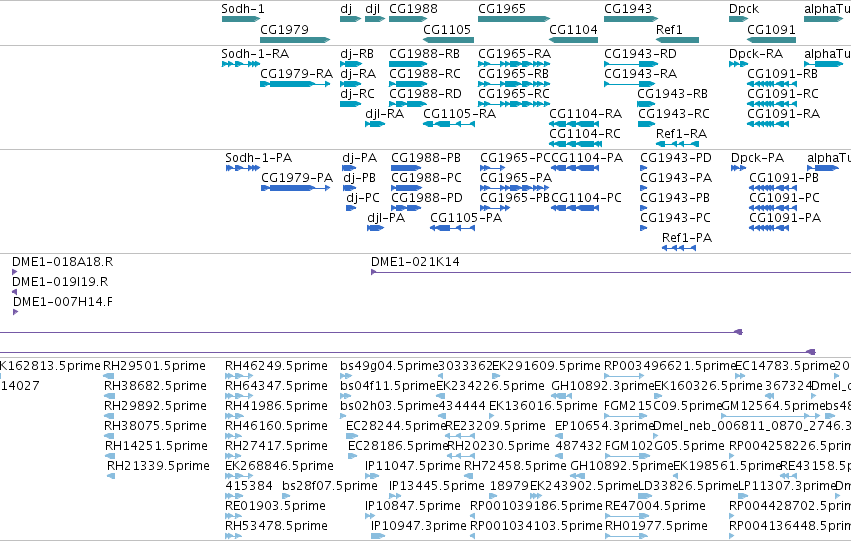Select the CG1979 gene label
The image size is (851, 541).
(x=284, y=29)
